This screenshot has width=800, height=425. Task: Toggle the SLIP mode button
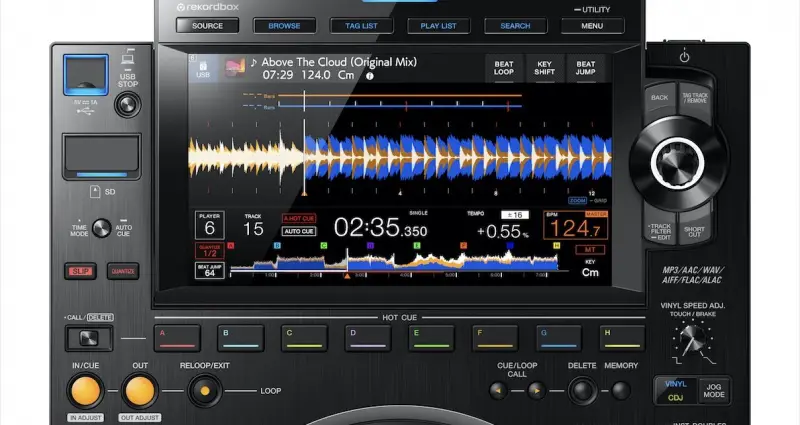(x=80, y=271)
